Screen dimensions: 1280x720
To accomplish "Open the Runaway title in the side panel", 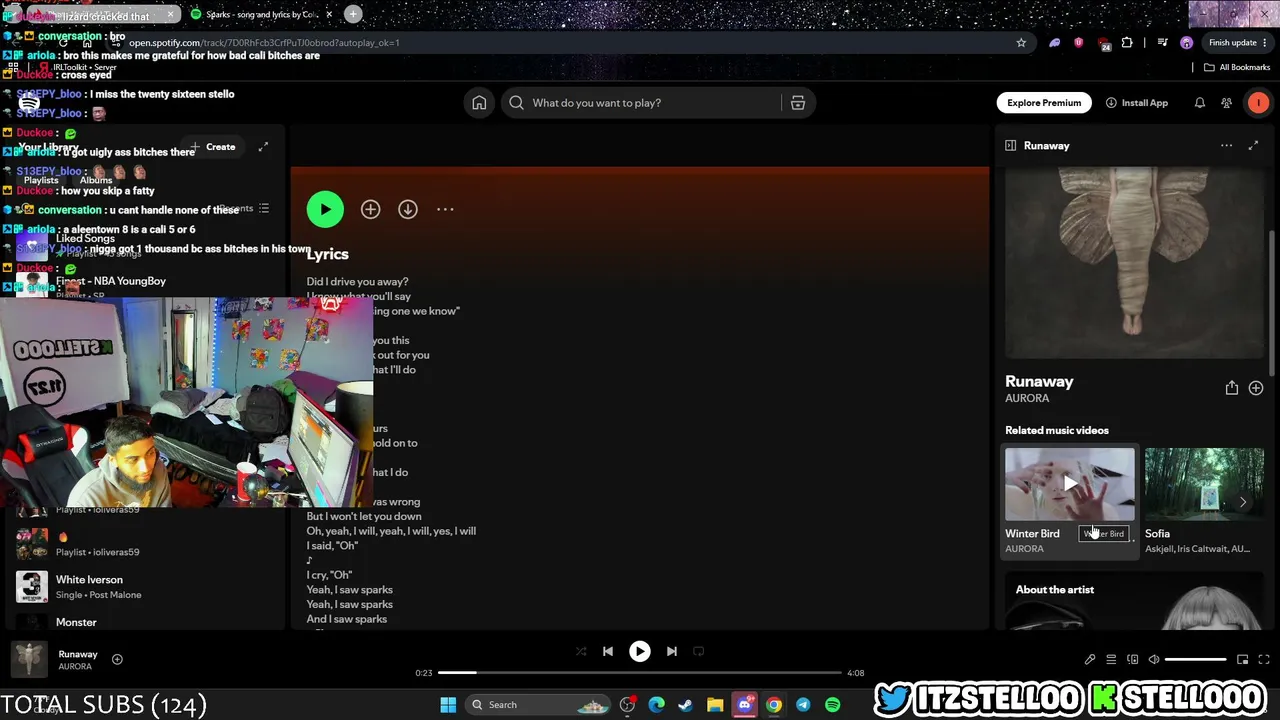I will [x=1039, y=381].
